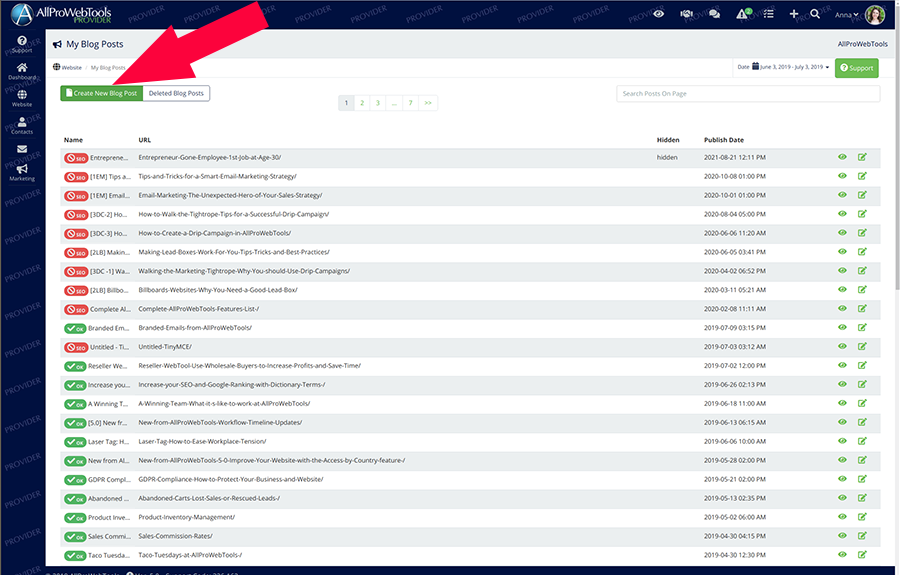Click the Publish Date column header
This screenshot has height=575, width=900.
click(x=724, y=140)
